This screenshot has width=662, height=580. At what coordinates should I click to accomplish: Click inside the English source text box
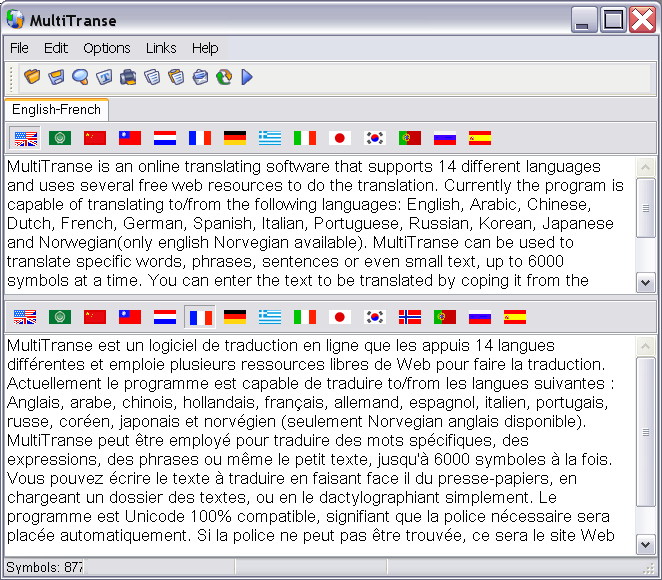coord(320,224)
